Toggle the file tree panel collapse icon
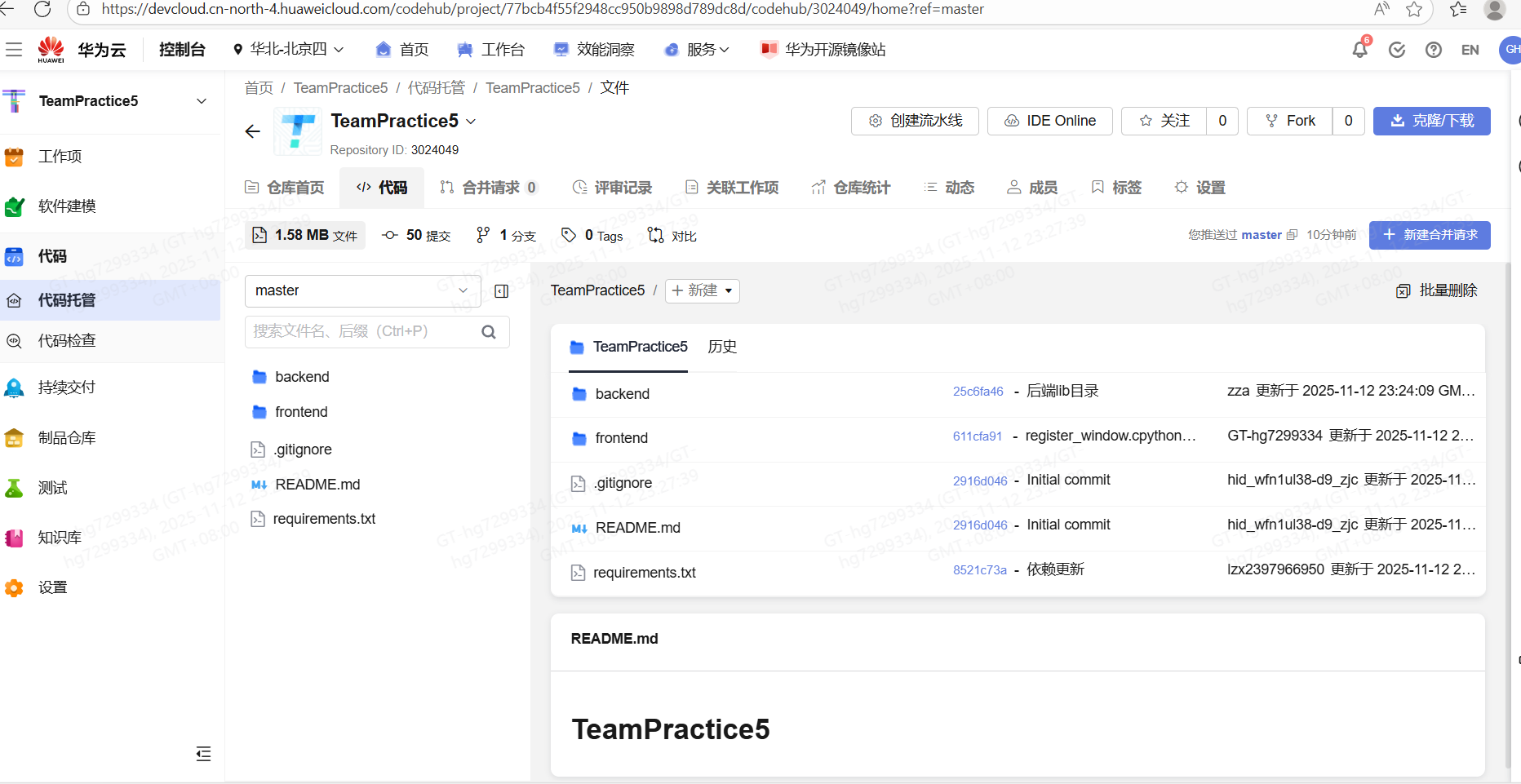Viewport: 1521px width, 784px height. [501, 290]
